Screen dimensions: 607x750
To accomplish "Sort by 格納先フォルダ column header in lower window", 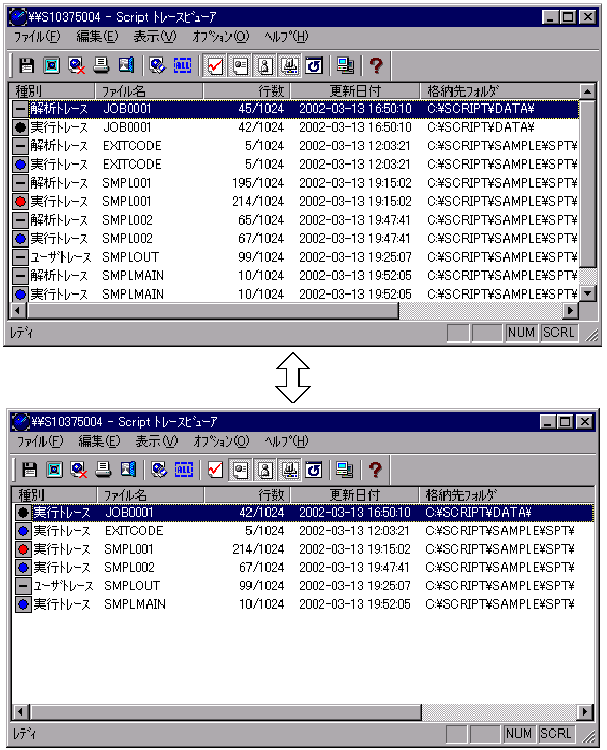I will [507, 495].
